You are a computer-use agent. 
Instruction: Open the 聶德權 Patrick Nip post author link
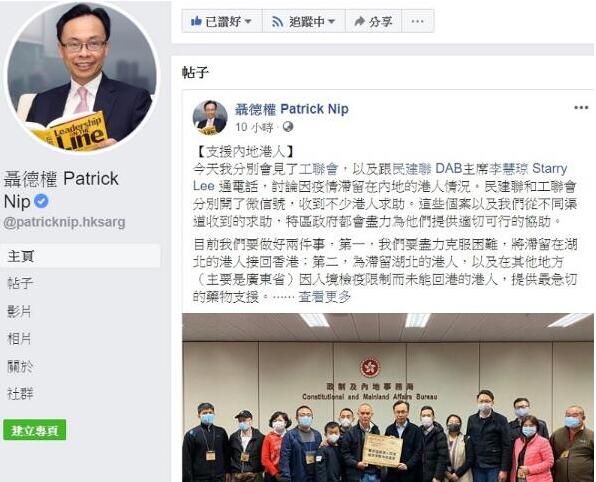pos(292,109)
